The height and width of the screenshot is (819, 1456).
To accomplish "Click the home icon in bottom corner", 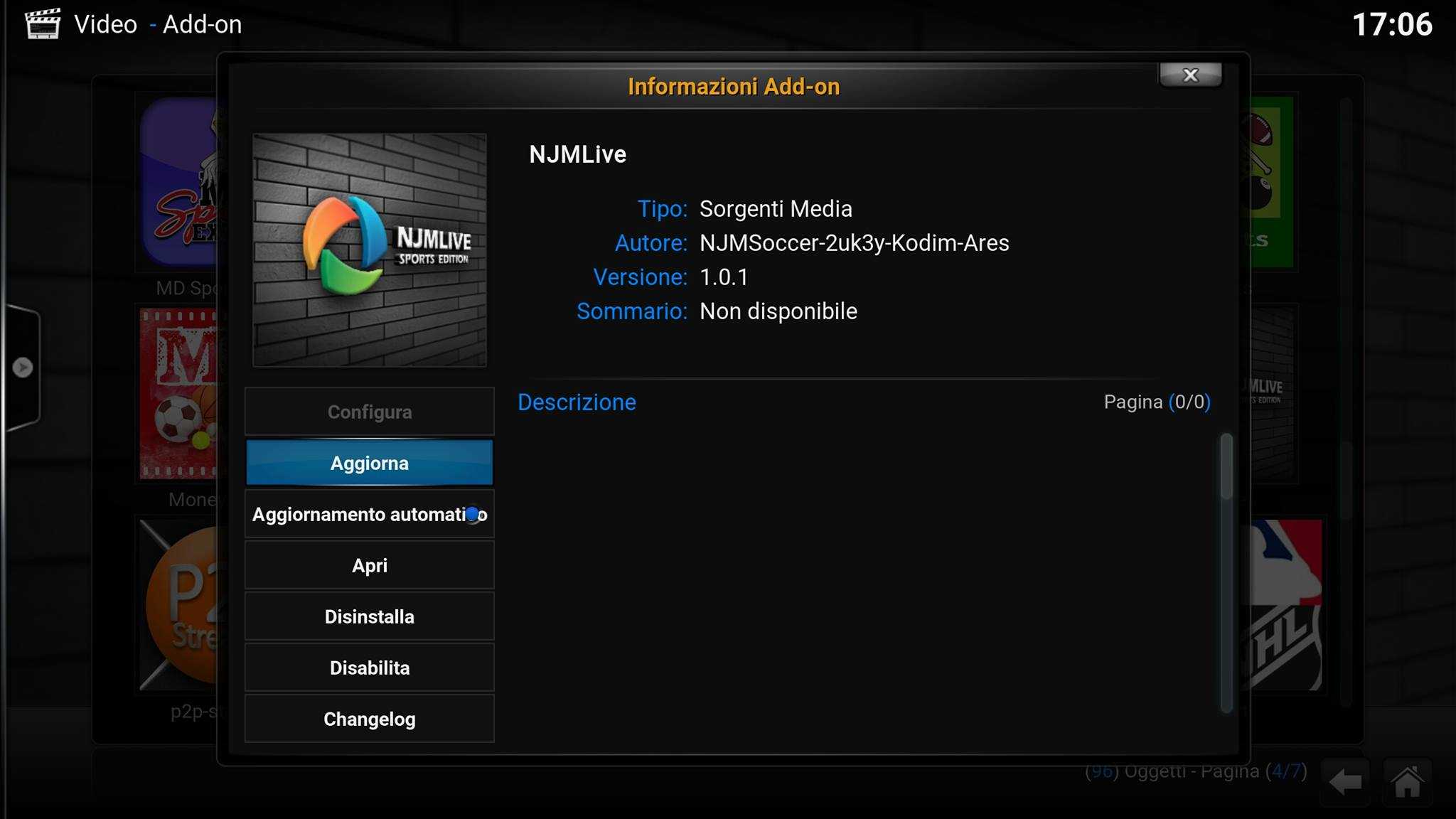I will pyautogui.click(x=1407, y=783).
